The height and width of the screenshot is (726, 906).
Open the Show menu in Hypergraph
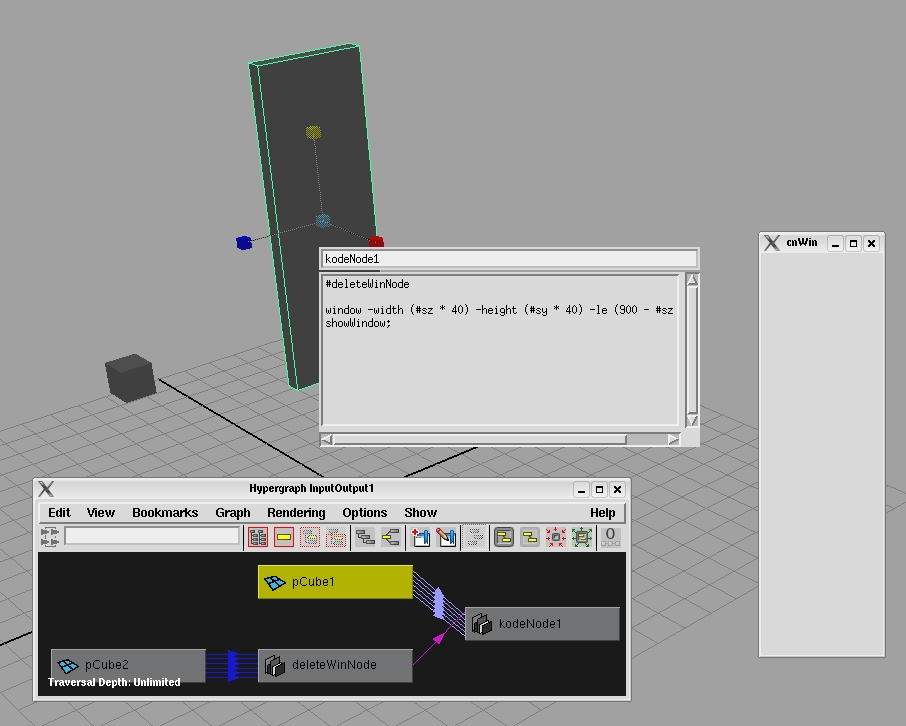pyautogui.click(x=421, y=513)
